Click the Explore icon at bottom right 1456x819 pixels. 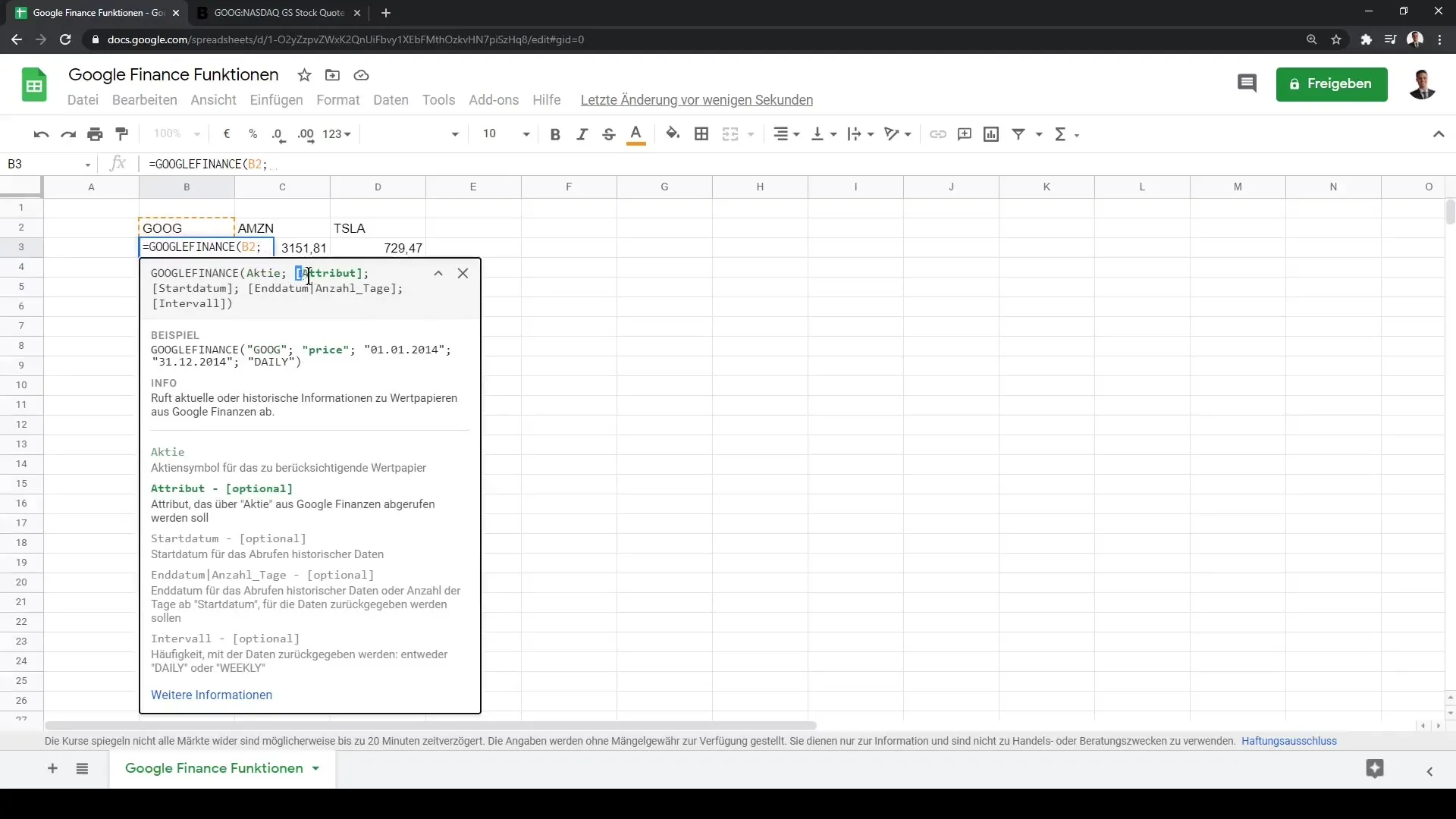[1375, 769]
